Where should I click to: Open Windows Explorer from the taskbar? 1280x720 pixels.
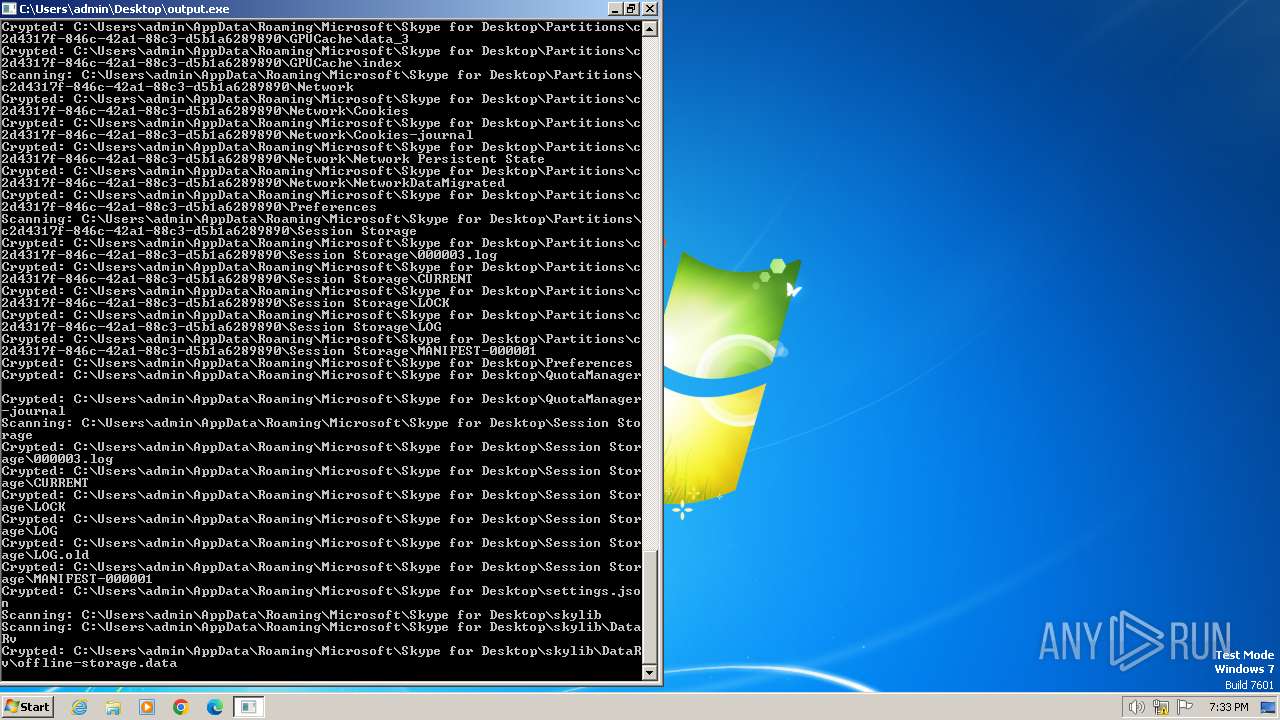tap(113, 707)
